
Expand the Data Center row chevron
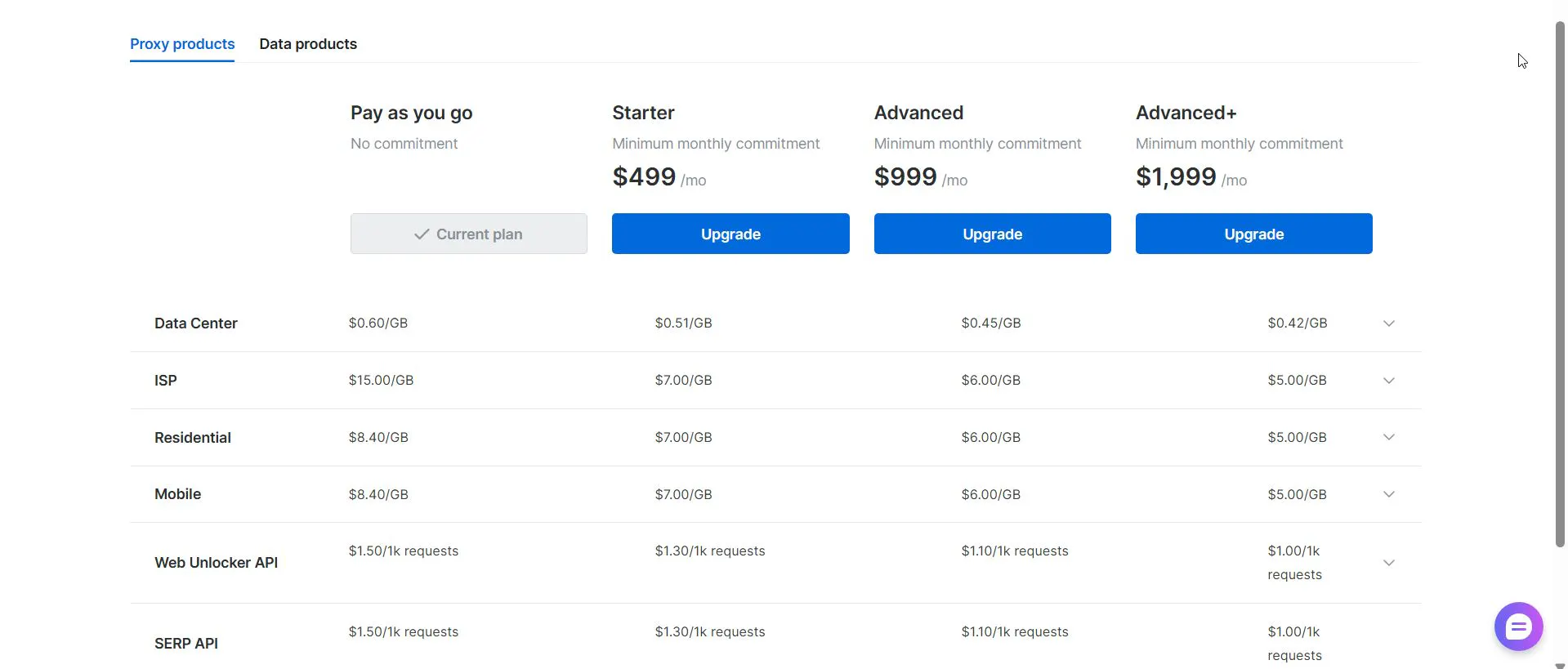point(1389,323)
